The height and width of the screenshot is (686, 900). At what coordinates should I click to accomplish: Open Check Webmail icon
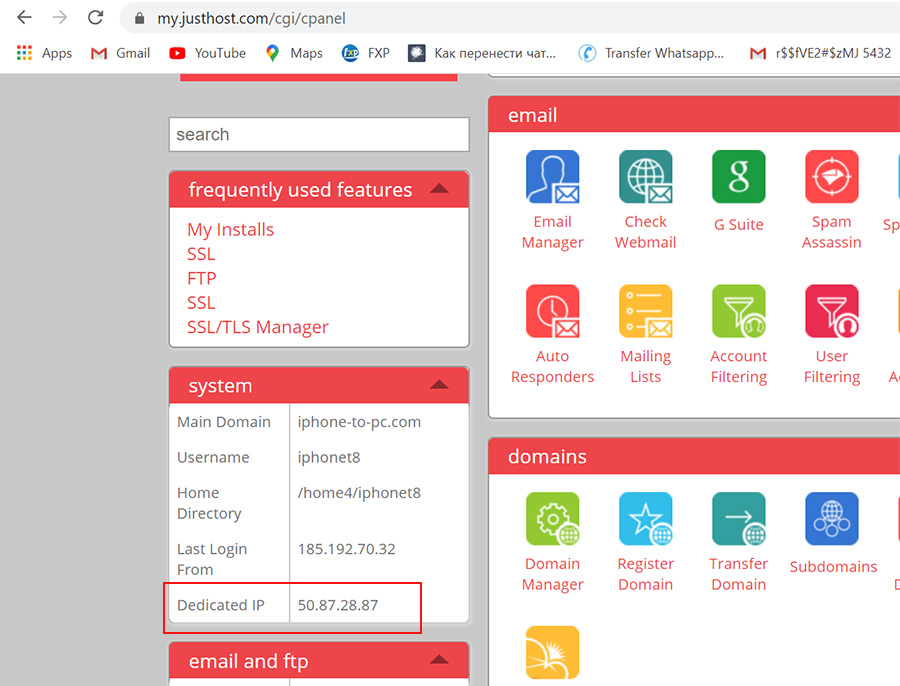click(645, 177)
